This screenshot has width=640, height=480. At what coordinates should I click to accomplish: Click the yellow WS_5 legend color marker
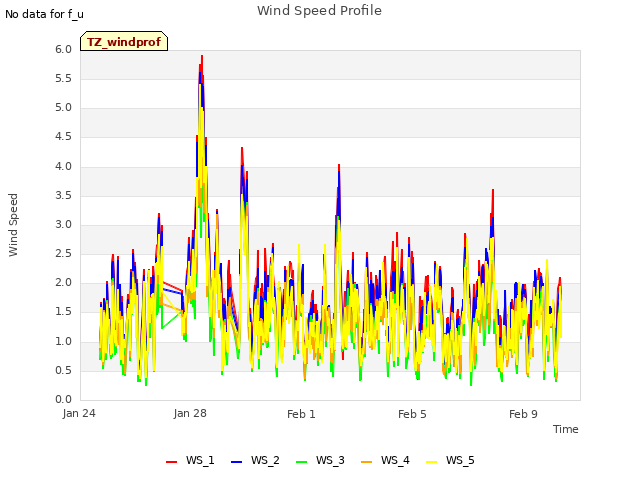point(431,462)
